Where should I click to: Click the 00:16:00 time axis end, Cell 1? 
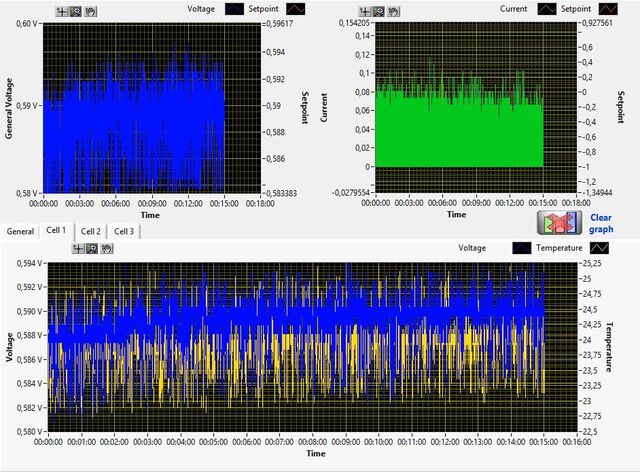click(577, 442)
